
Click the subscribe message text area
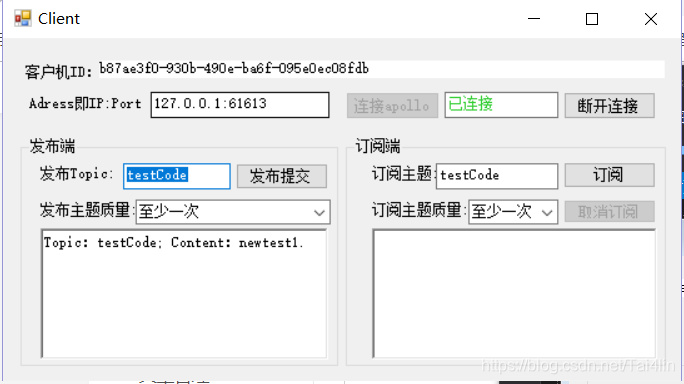pos(514,294)
